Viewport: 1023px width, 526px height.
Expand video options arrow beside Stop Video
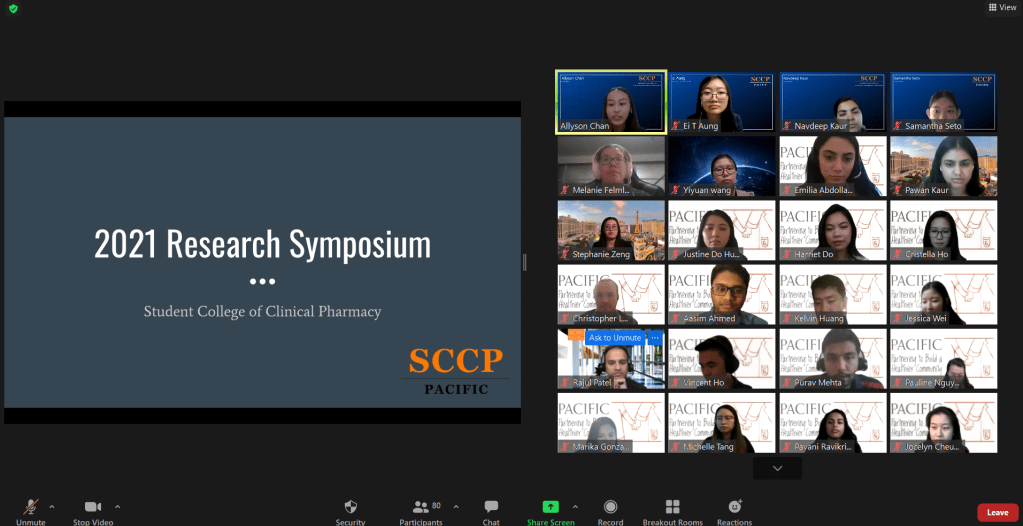[x=117, y=506]
